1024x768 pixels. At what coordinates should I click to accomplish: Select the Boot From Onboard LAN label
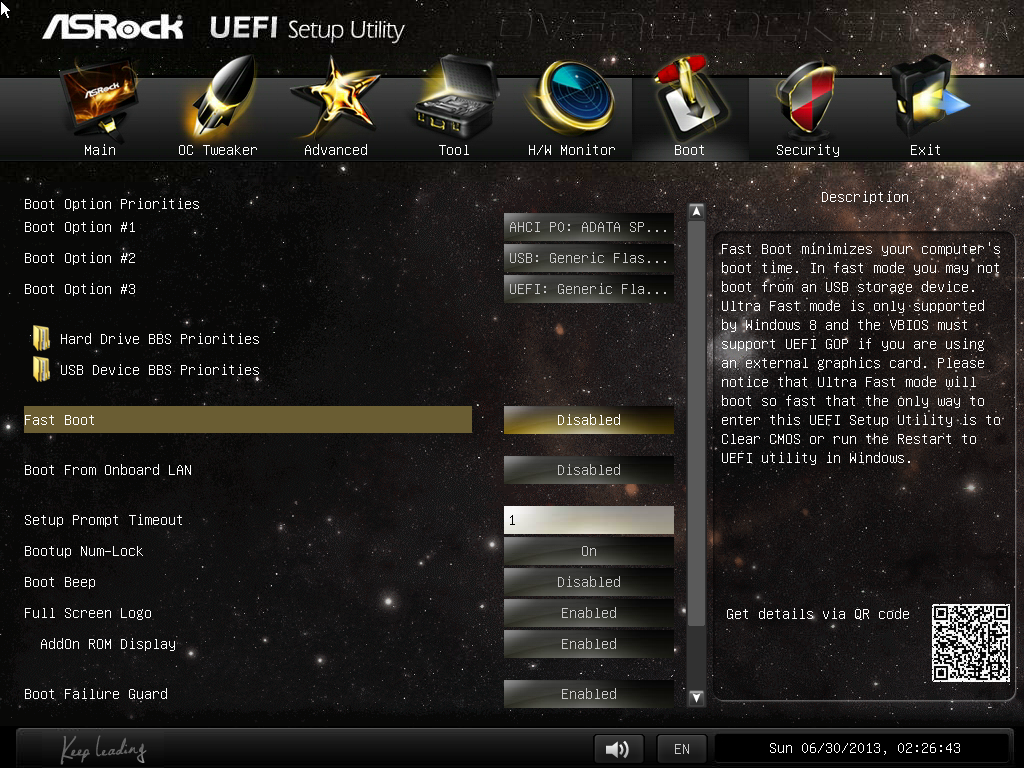pos(108,470)
